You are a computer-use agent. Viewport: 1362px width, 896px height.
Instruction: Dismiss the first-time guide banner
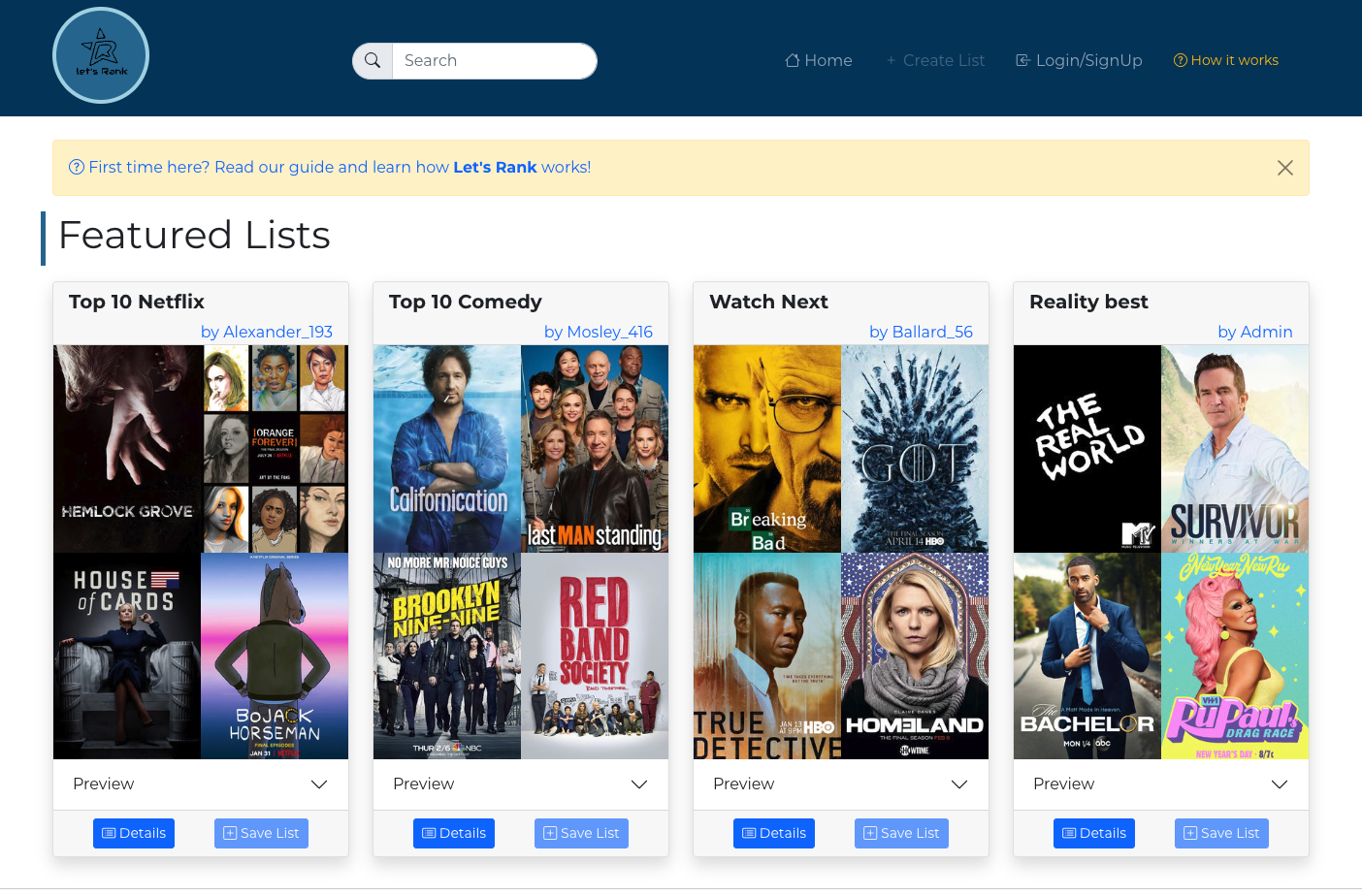pyautogui.click(x=1285, y=168)
